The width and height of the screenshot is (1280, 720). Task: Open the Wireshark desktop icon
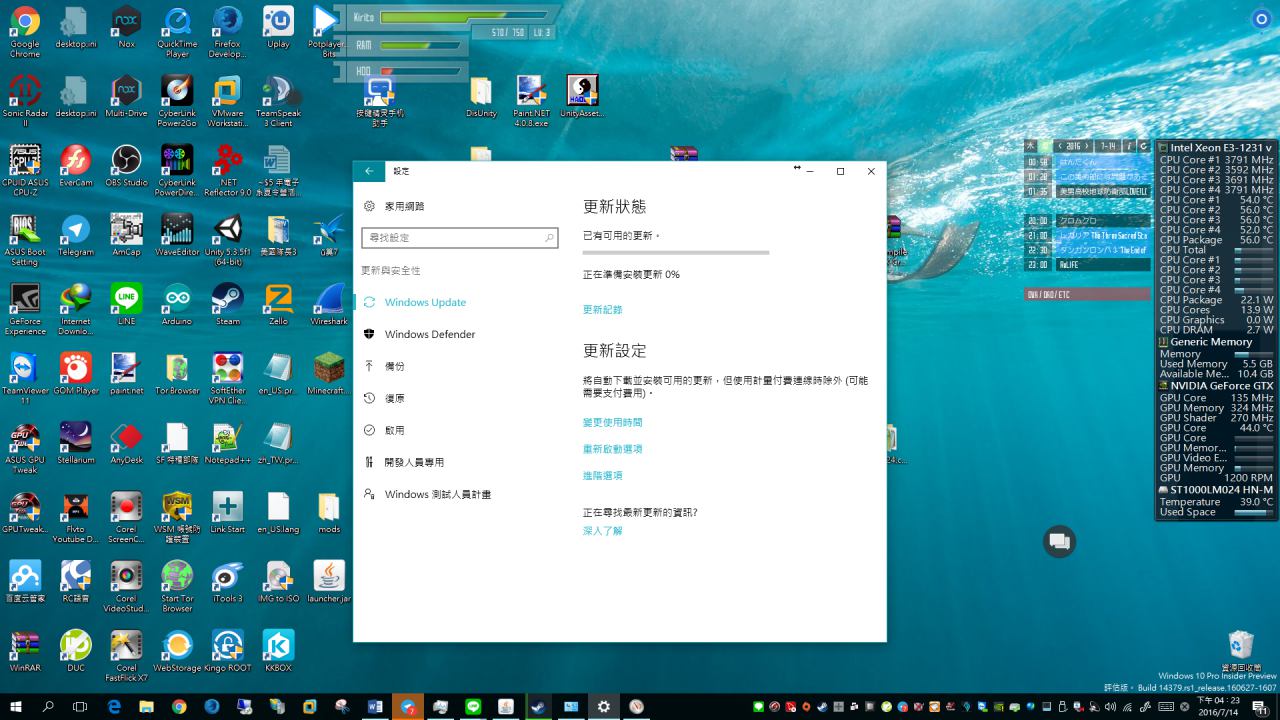coord(329,298)
